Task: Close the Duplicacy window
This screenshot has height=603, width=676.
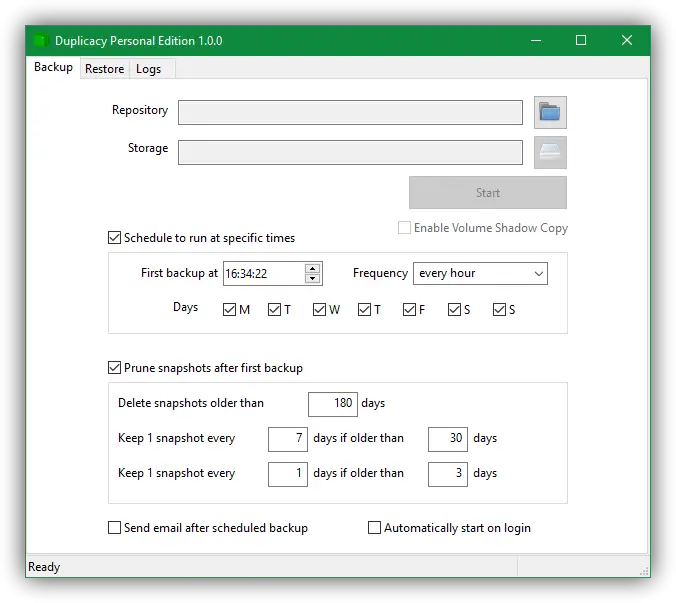Action: pyautogui.click(x=627, y=41)
